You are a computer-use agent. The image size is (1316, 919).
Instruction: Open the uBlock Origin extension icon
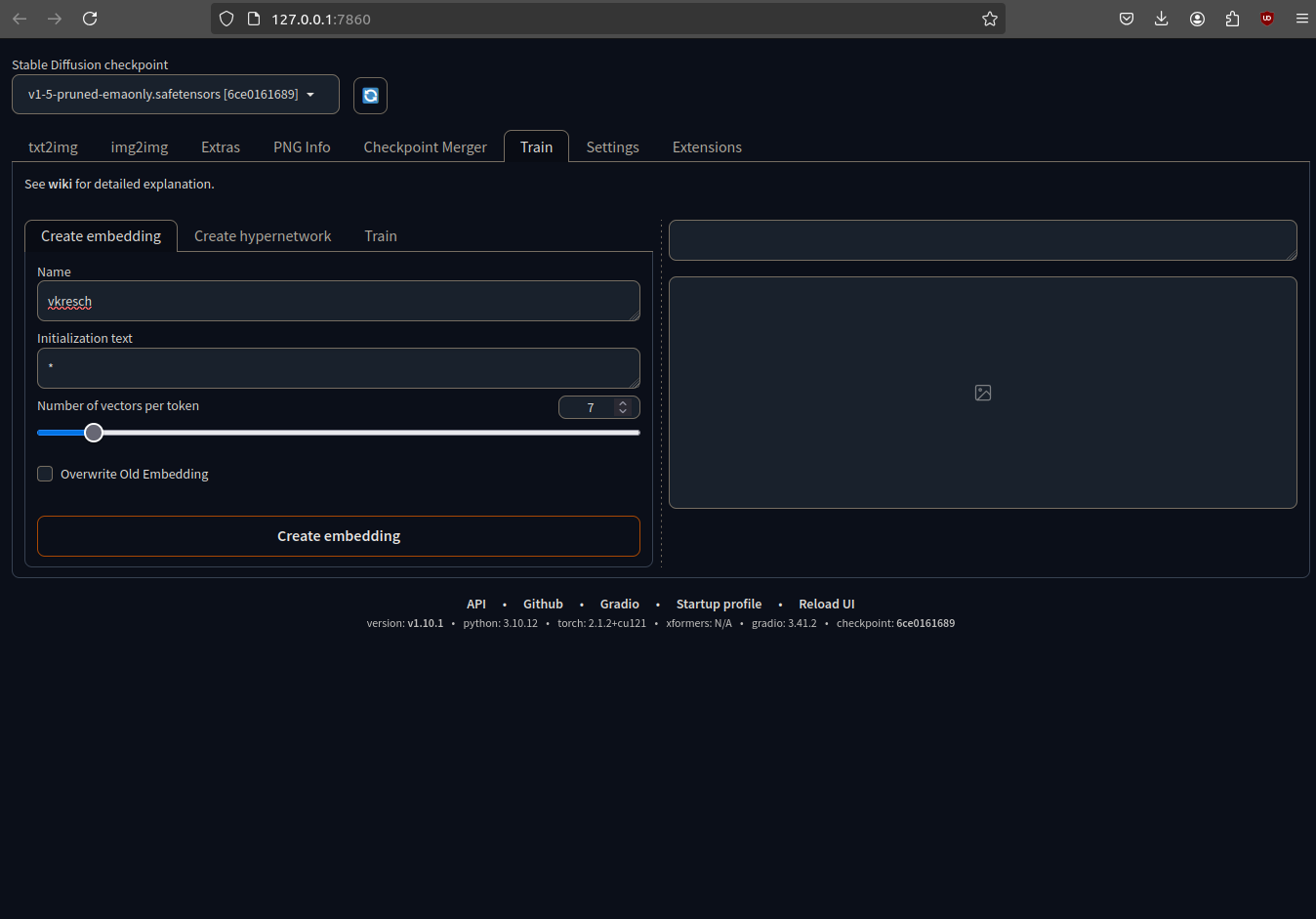tap(1267, 19)
